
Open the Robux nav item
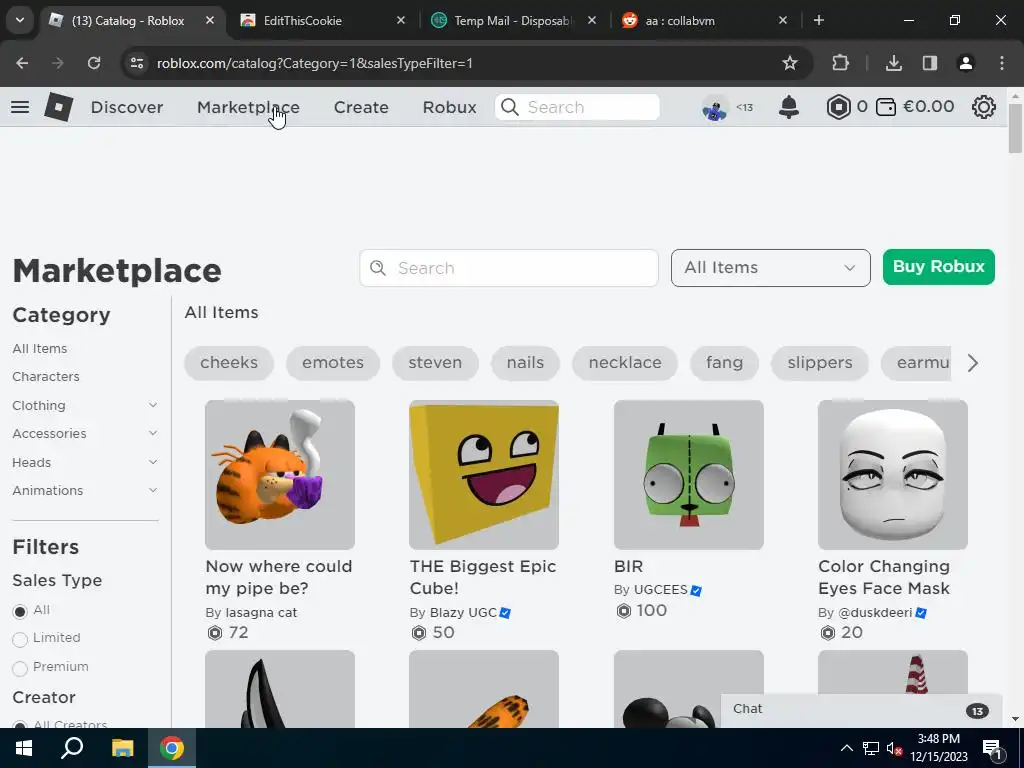[x=449, y=107]
